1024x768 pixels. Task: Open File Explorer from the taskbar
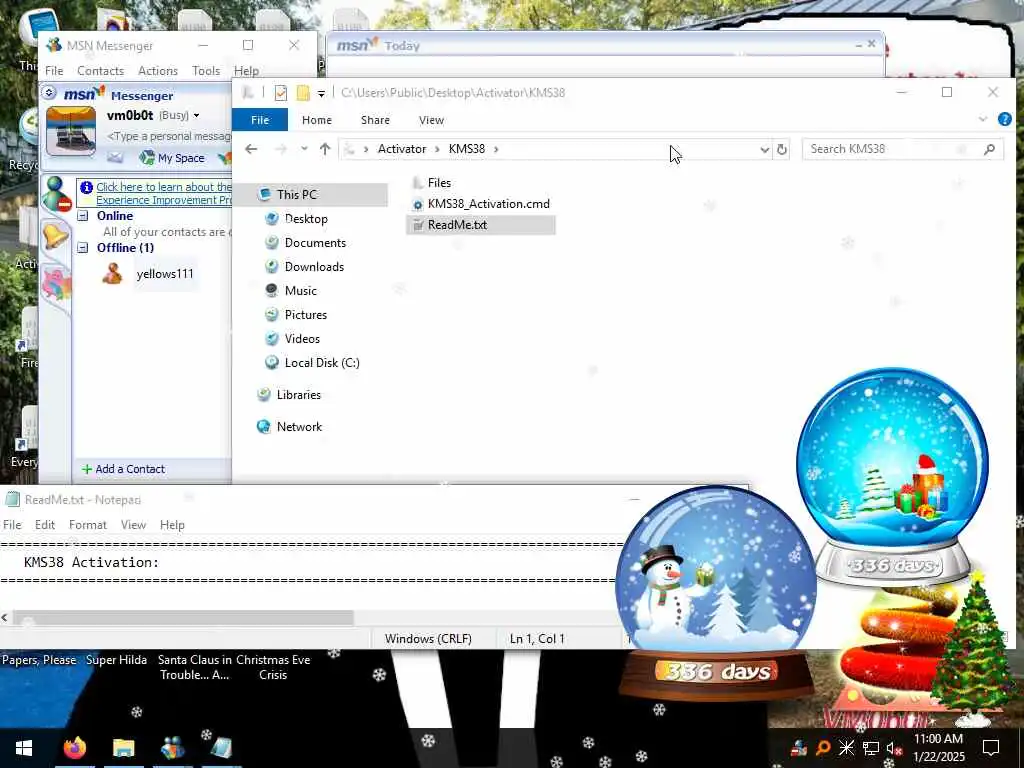(123, 748)
